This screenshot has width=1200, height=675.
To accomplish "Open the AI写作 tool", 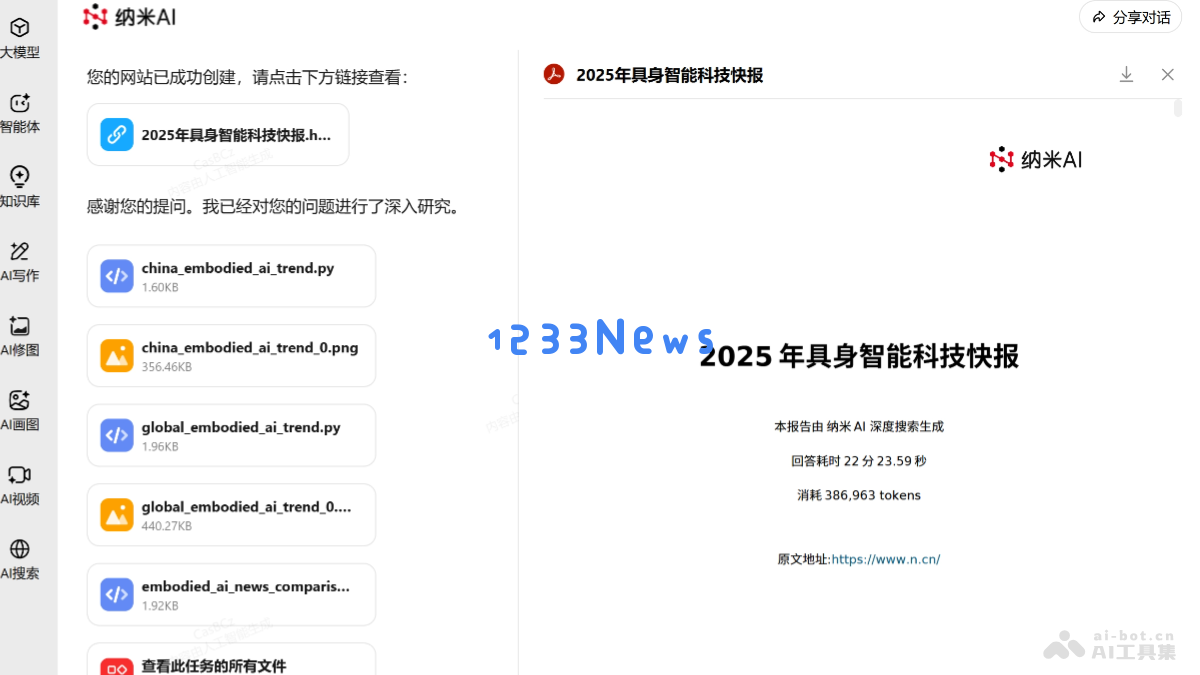I will pyautogui.click(x=20, y=262).
